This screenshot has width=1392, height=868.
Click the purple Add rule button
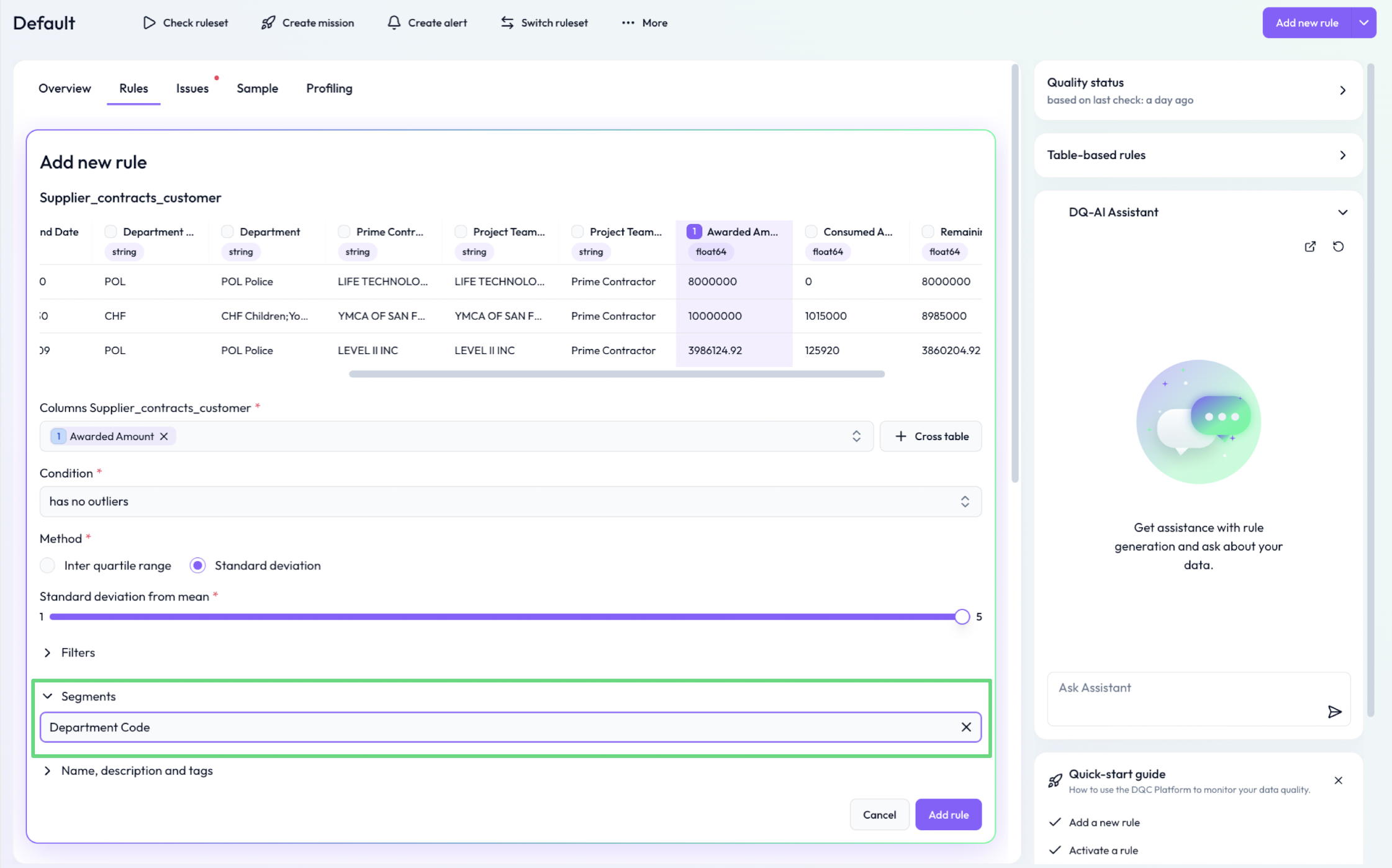click(x=947, y=815)
